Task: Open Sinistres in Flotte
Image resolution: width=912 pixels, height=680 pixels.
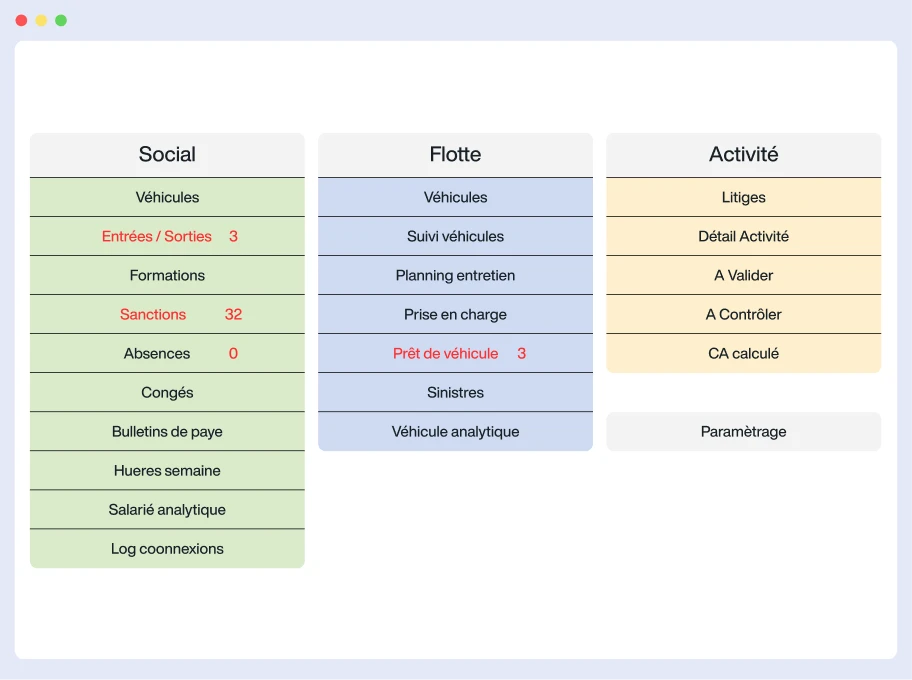Action: 455,392
